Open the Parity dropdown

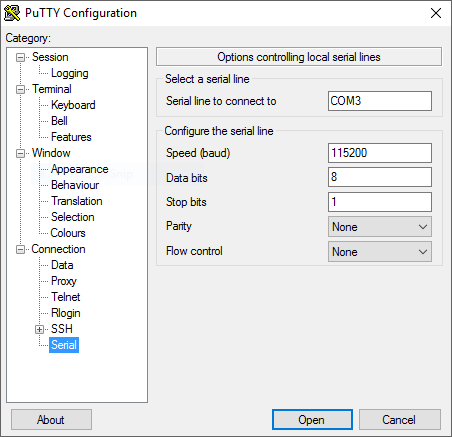coord(380,227)
